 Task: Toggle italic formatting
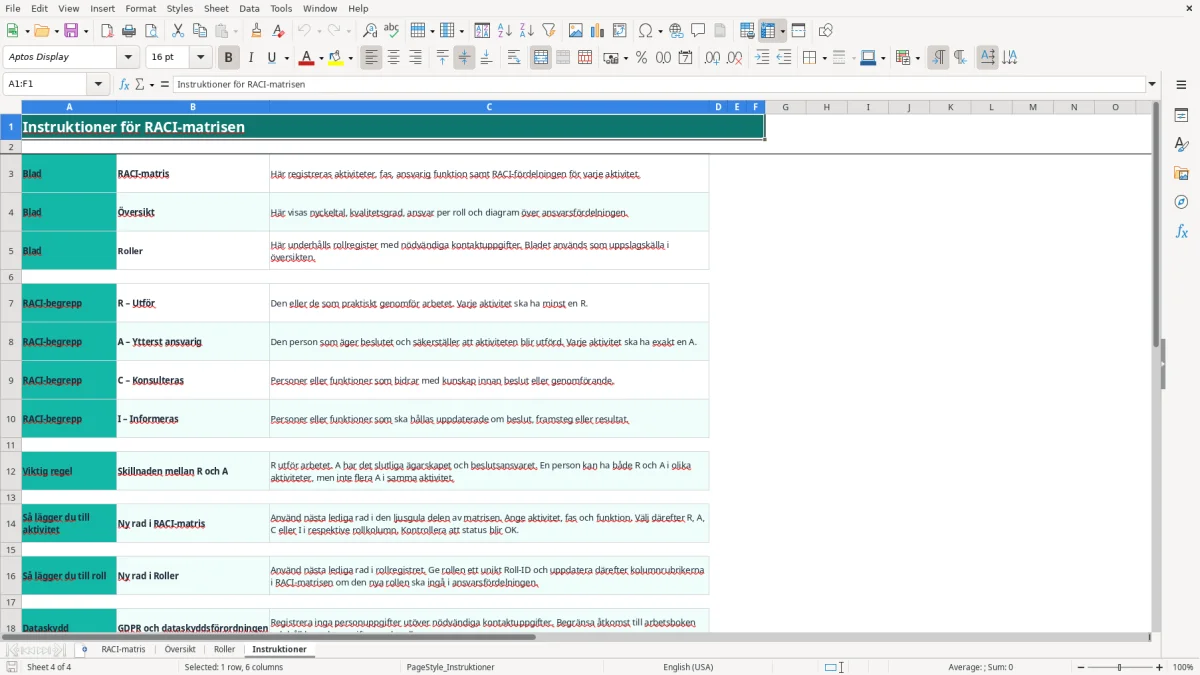pyautogui.click(x=250, y=58)
